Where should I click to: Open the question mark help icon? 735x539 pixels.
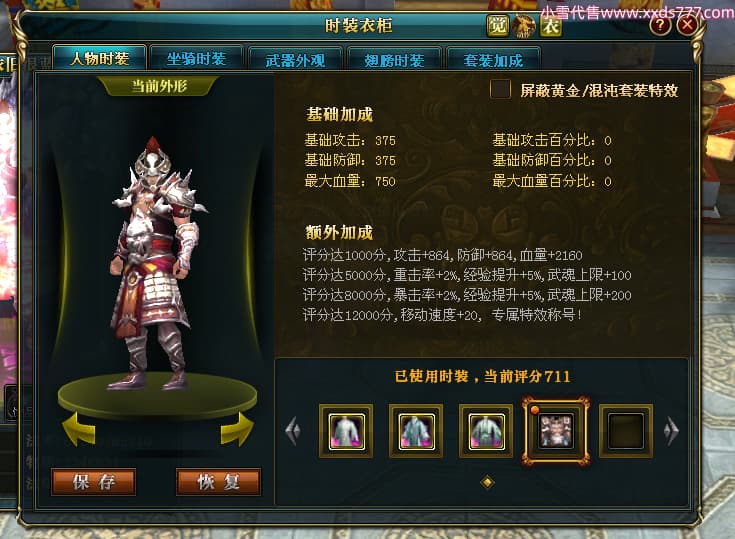coord(660,25)
